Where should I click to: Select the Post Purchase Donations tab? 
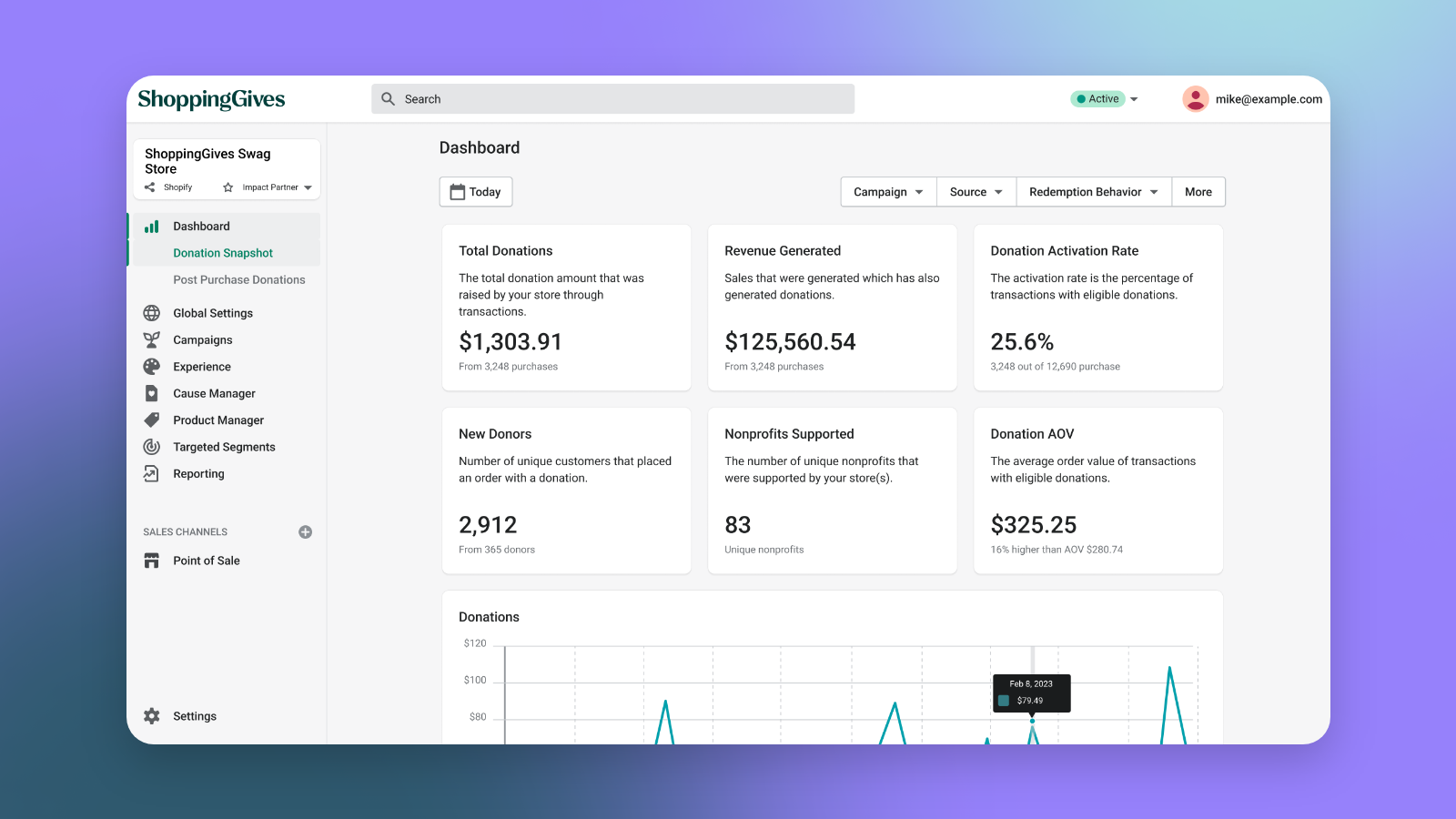pos(239,279)
